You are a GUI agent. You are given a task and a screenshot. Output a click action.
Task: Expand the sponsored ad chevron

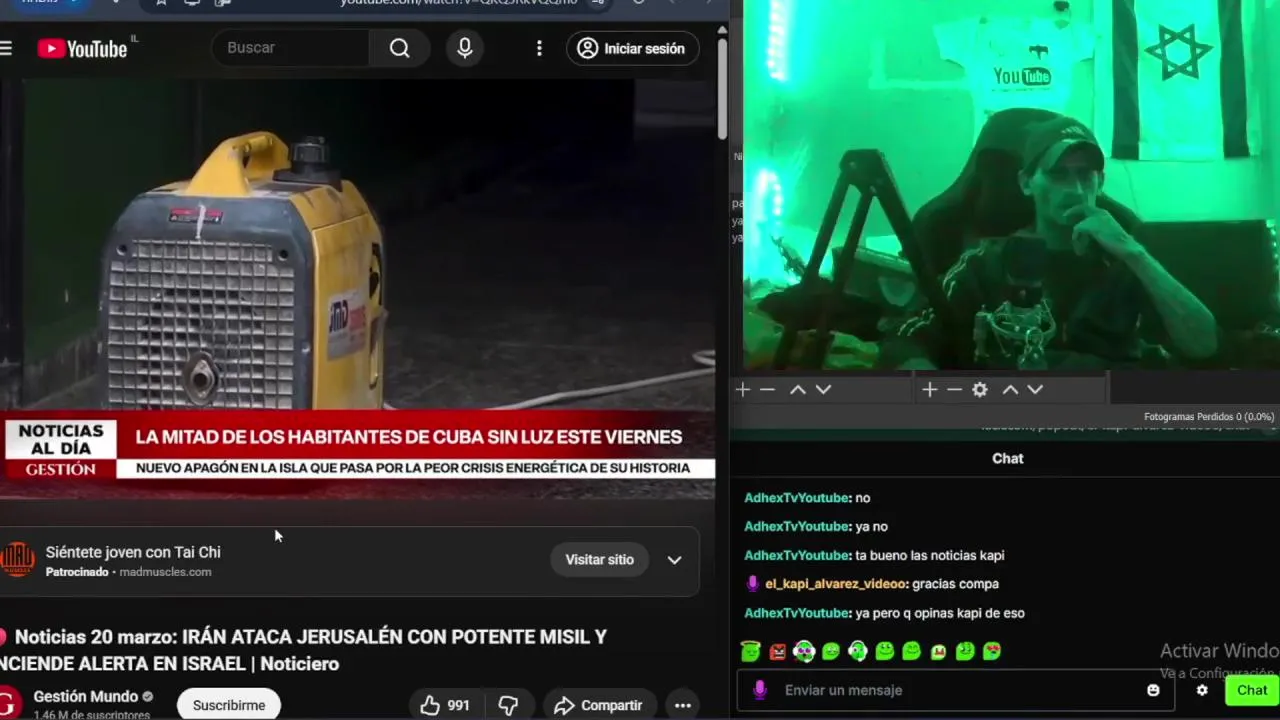pyautogui.click(x=675, y=560)
